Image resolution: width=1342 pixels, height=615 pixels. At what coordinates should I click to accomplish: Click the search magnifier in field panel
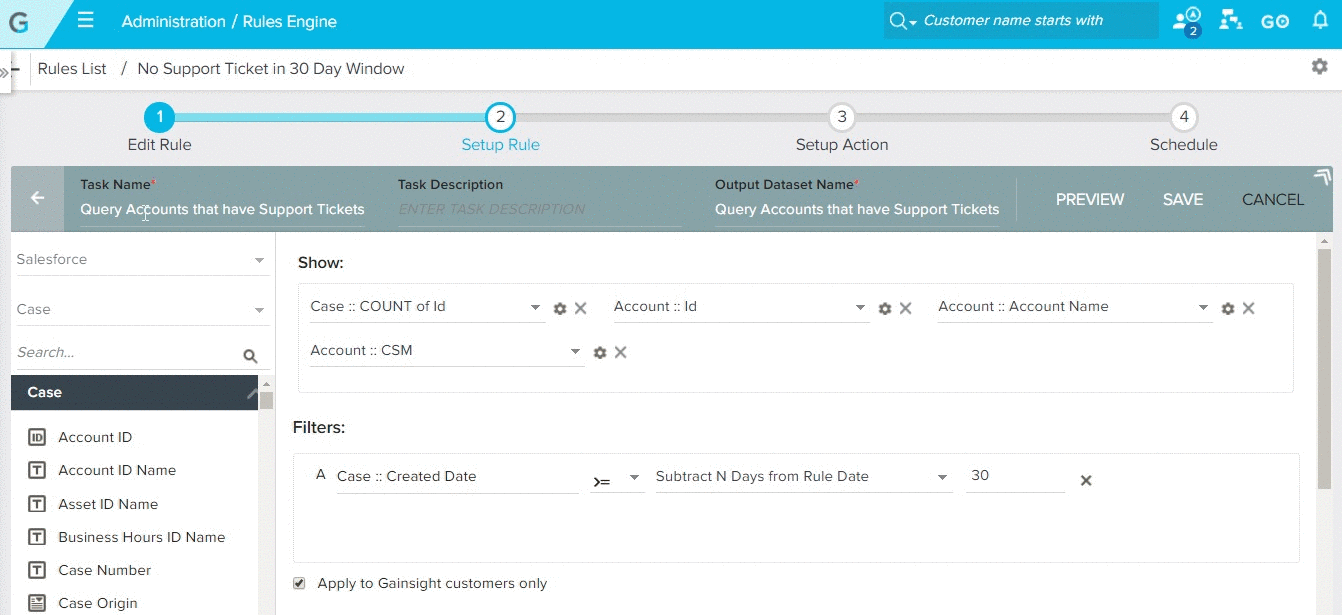pyautogui.click(x=250, y=356)
